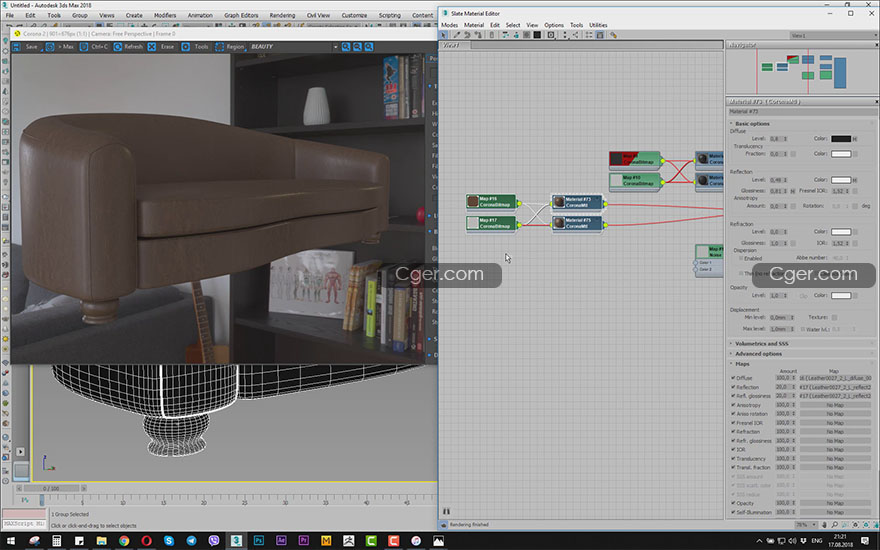Image resolution: width=880 pixels, height=550 pixels.
Task: Click the Diffuse color swatch
Action: (841, 139)
